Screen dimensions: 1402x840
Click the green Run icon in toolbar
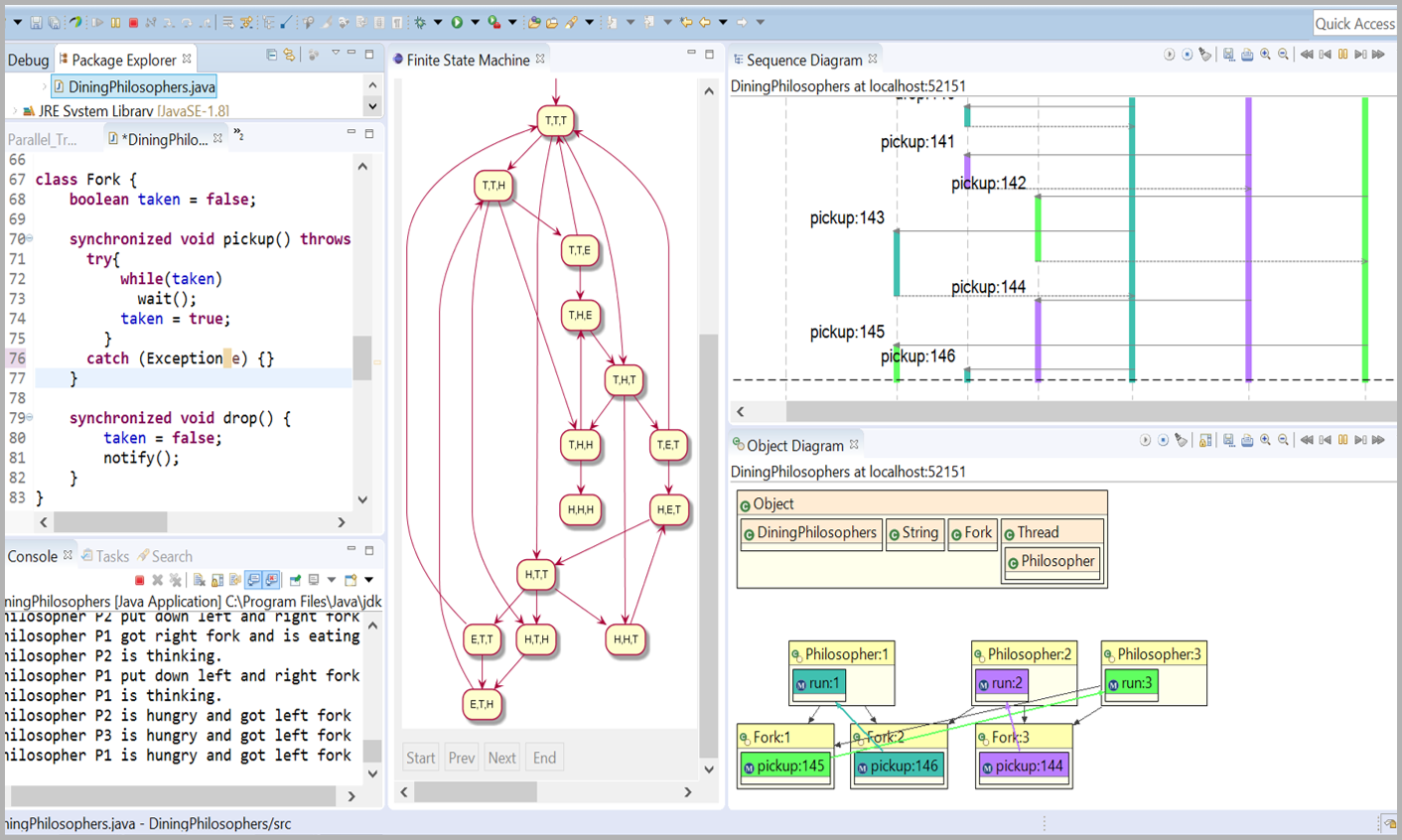[x=457, y=22]
